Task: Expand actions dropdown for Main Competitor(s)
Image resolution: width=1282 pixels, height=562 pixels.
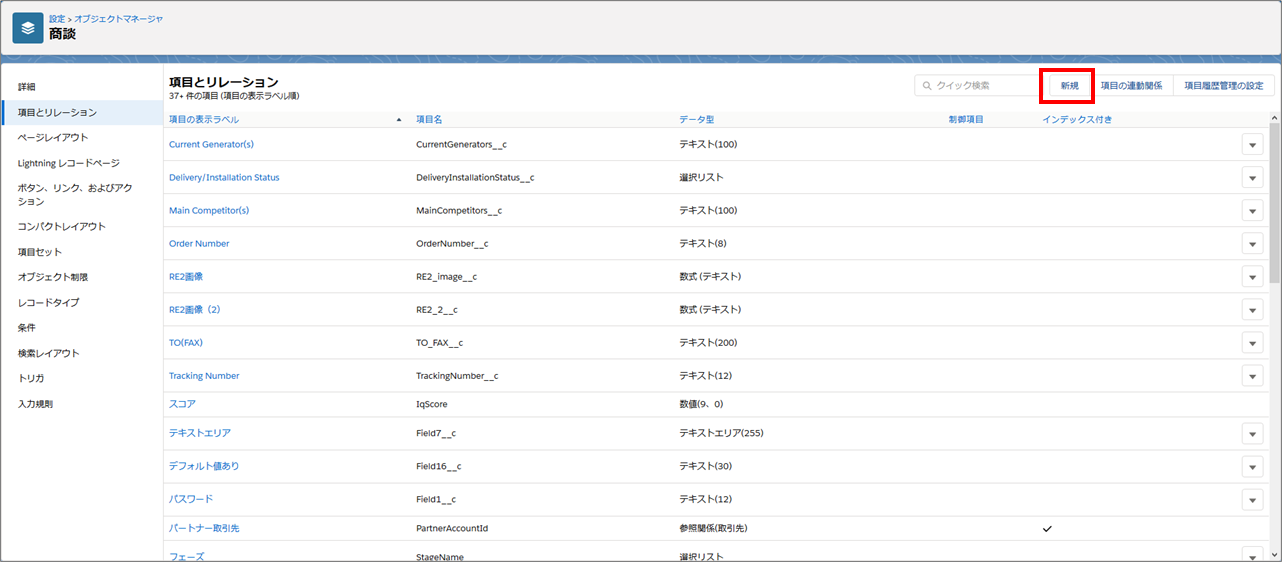Action: [1252, 210]
